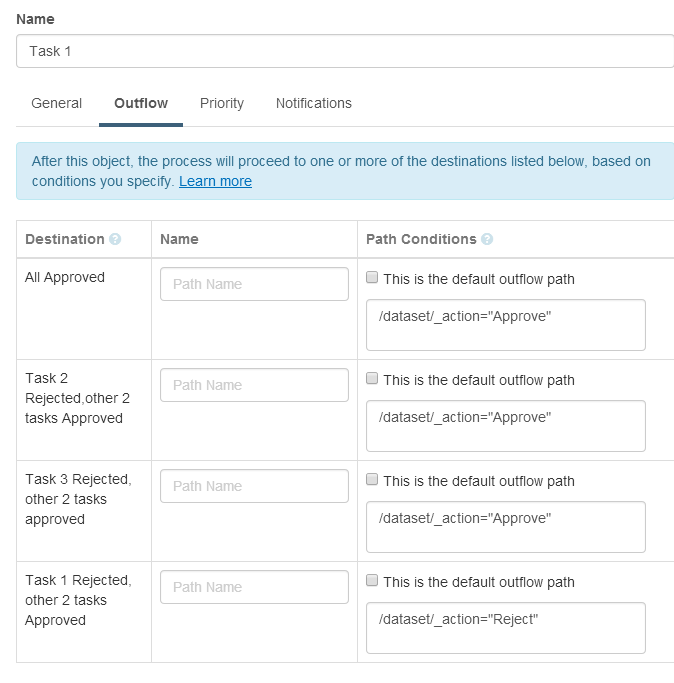Select Path Name box for Task 3 Rejected row
The height and width of the screenshot is (683, 674).
pos(254,486)
